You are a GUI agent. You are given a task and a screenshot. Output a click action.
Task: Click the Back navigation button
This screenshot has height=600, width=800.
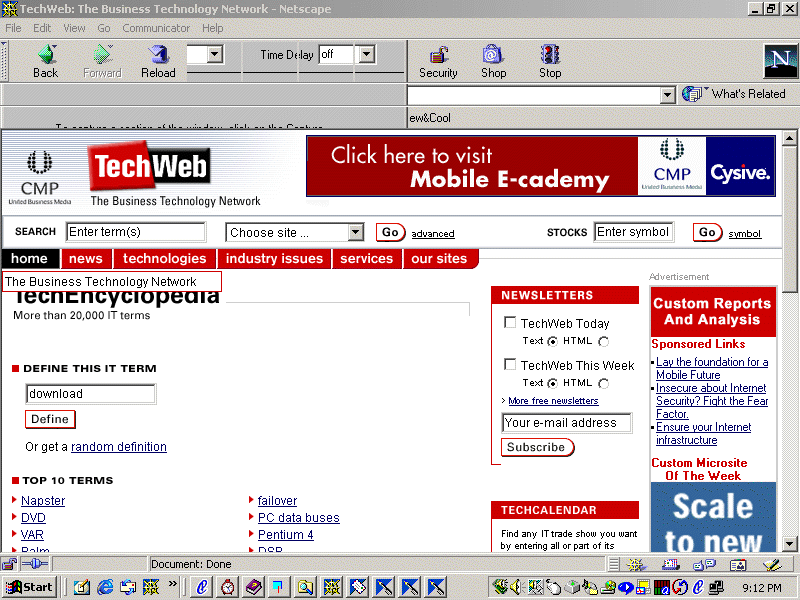click(45, 61)
